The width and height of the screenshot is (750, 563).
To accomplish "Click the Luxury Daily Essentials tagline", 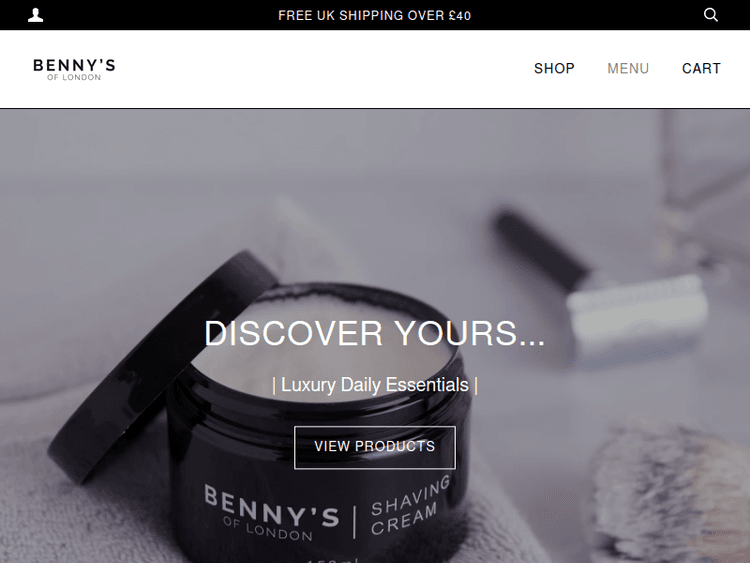I will click(x=375, y=385).
